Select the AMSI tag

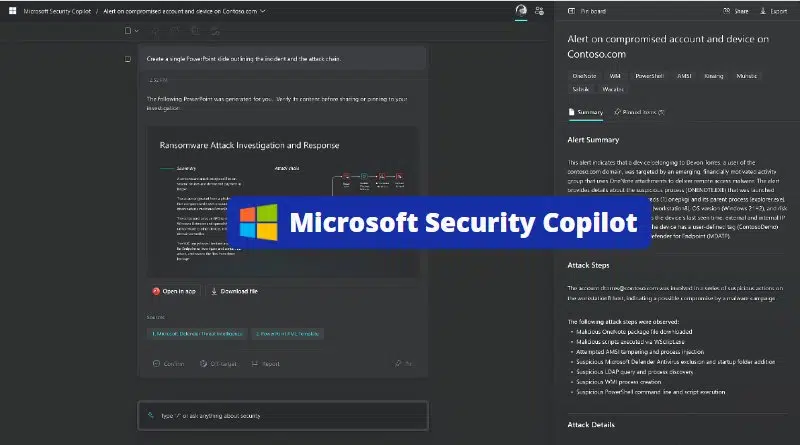(x=684, y=76)
